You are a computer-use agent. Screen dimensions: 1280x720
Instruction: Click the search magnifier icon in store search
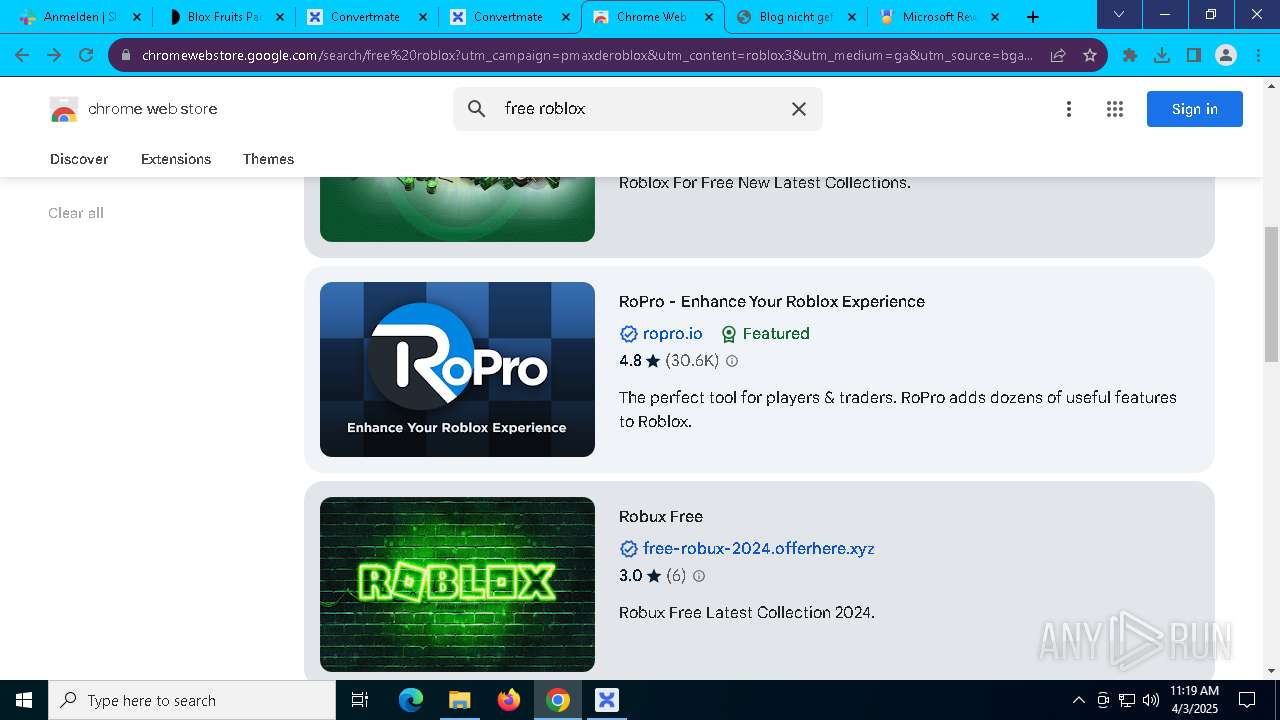pos(477,109)
